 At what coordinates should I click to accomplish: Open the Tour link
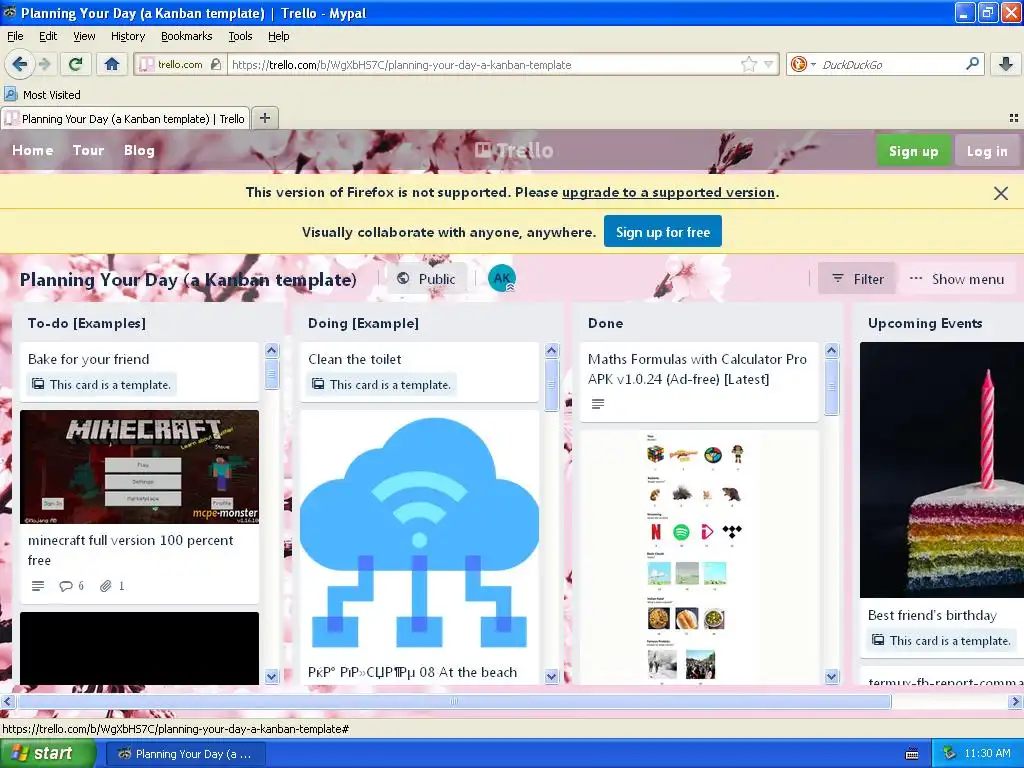coord(88,150)
